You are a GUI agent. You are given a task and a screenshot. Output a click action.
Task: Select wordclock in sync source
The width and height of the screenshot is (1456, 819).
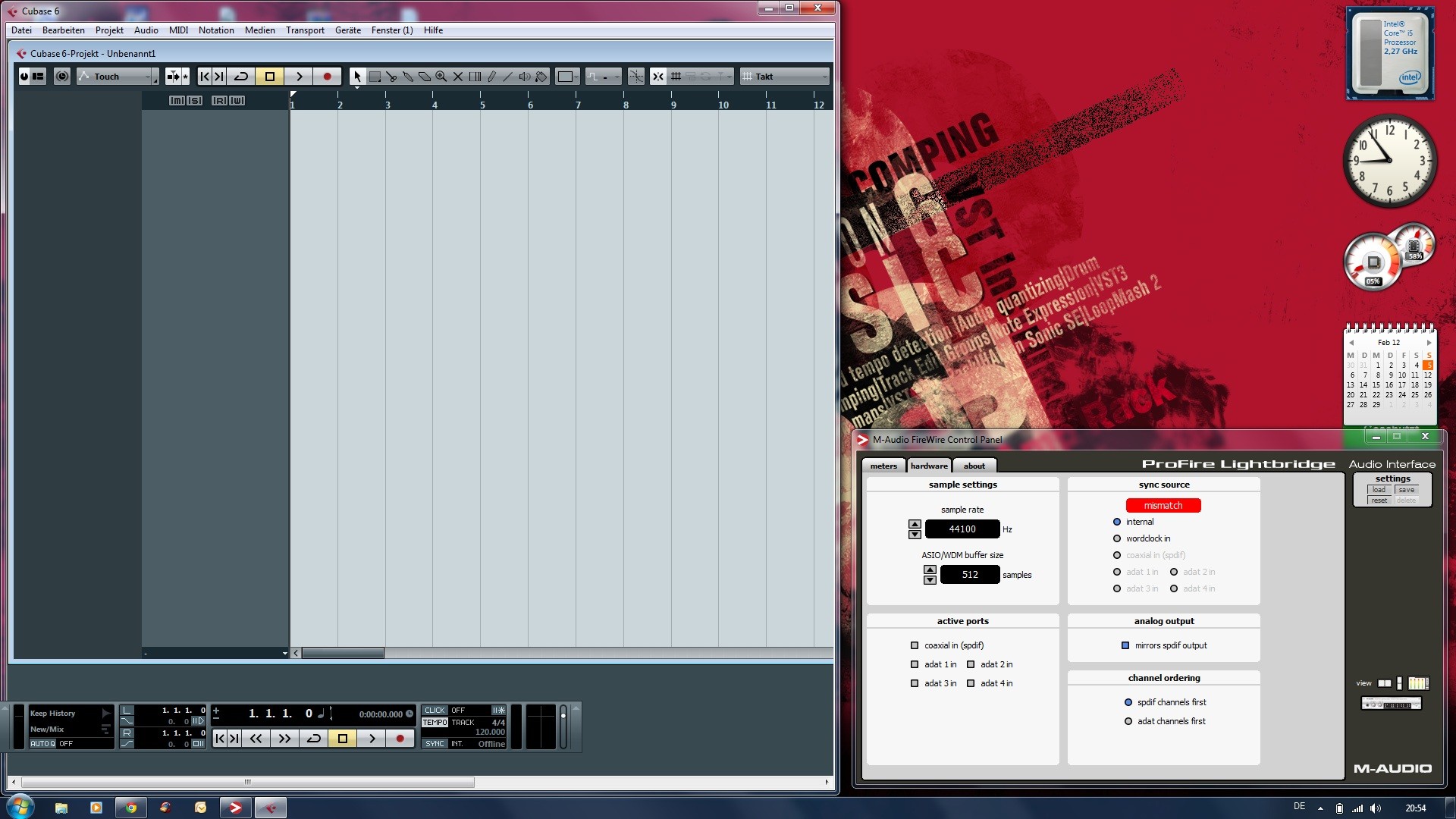click(1117, 538)
